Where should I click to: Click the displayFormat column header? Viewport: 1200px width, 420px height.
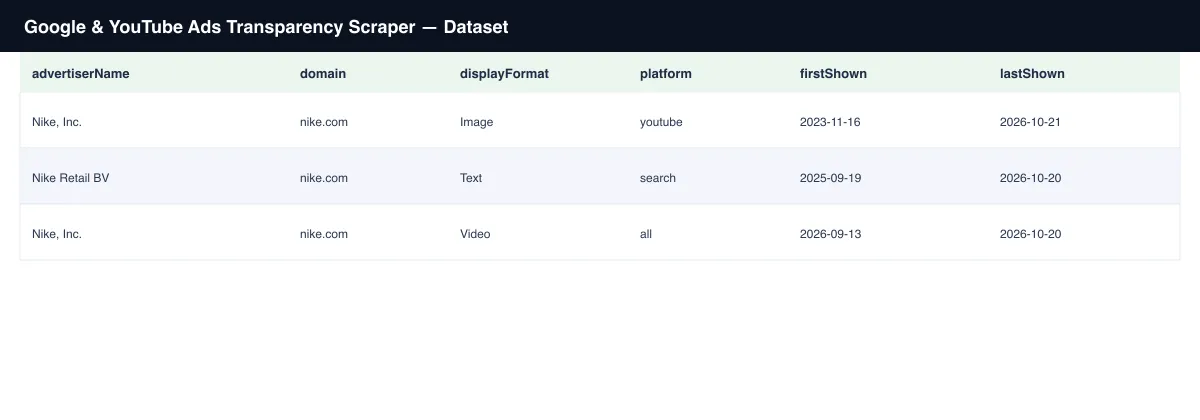pyautogui.click(x=504, y=74)
